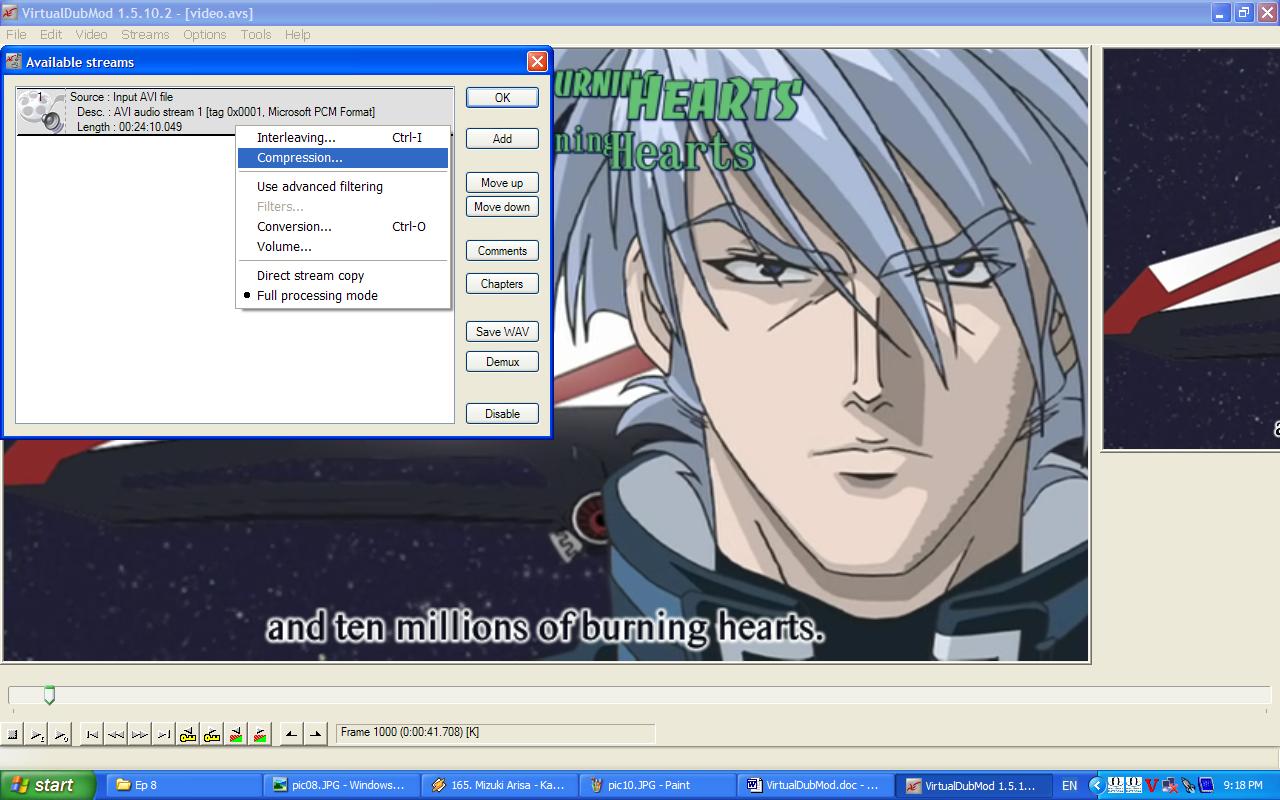Open Volume... menu entry
This screenshot has height=800, width=1280.
342,247
